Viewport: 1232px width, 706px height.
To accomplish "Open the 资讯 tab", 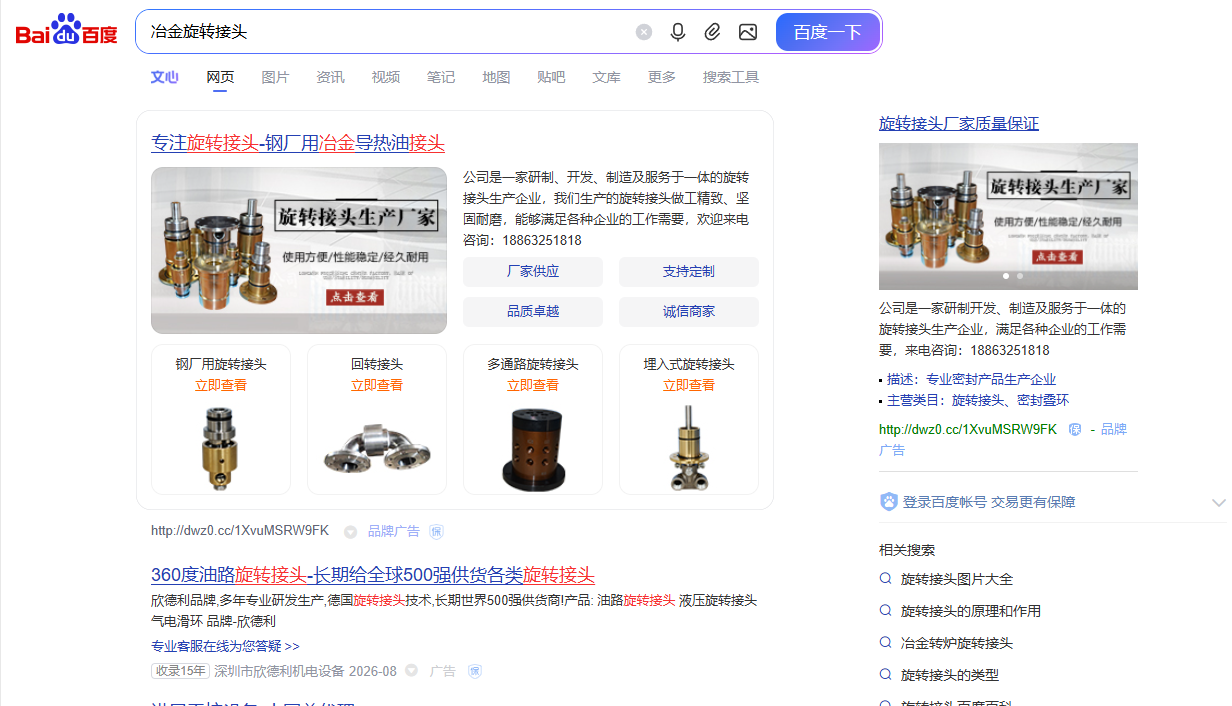I will pos(330,77).
